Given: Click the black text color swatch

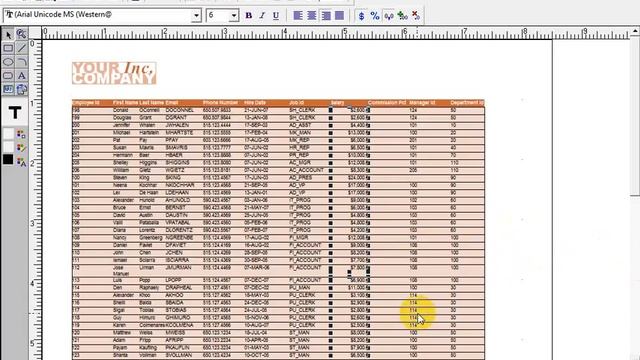Looking at the screenshot, I should pos(8,160).
